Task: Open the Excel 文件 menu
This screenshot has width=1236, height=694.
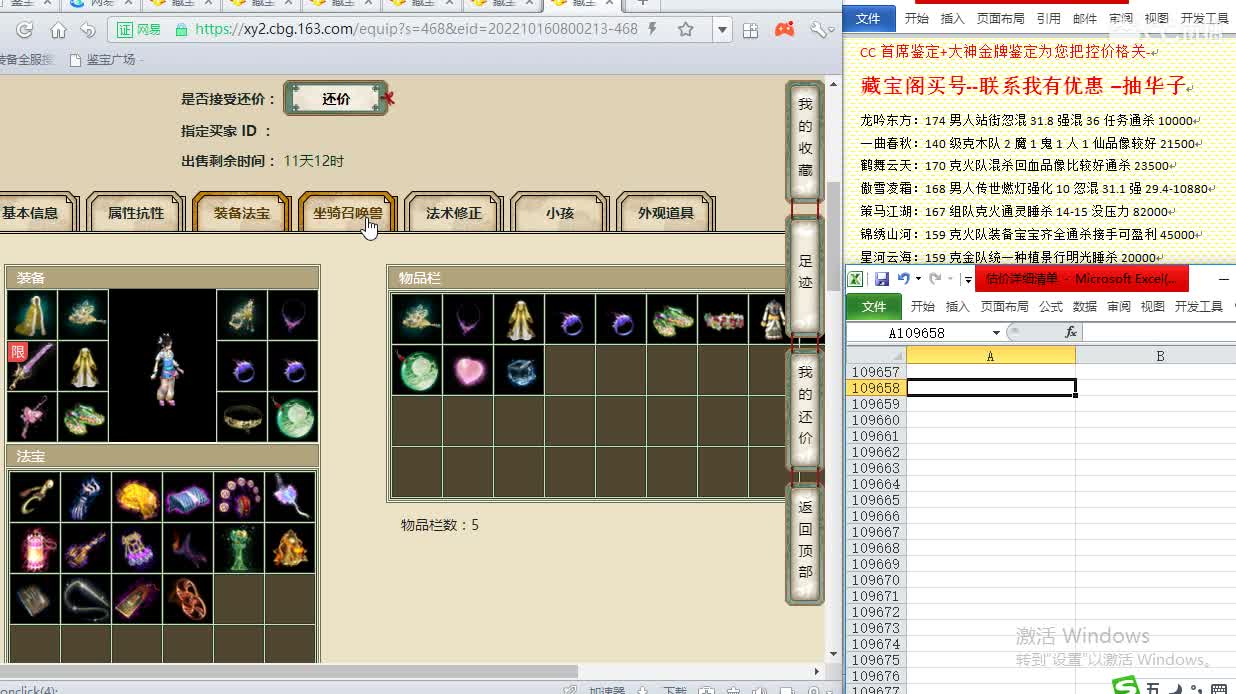Action: pyautogui.click(x=874, y=307)
